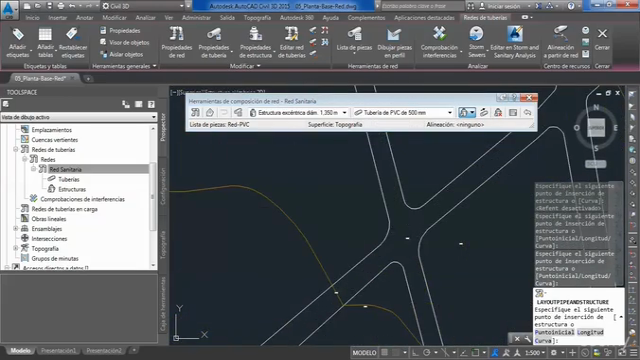640x360 pixels.
Task: Click Aislar objetos button
Action: pos(122,54)
